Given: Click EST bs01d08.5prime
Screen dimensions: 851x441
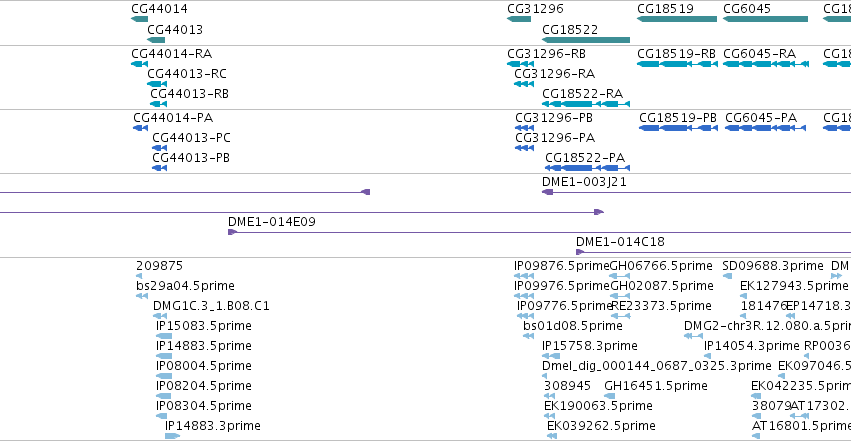Looking at the screenshot, I should click(x=529, y=336).
